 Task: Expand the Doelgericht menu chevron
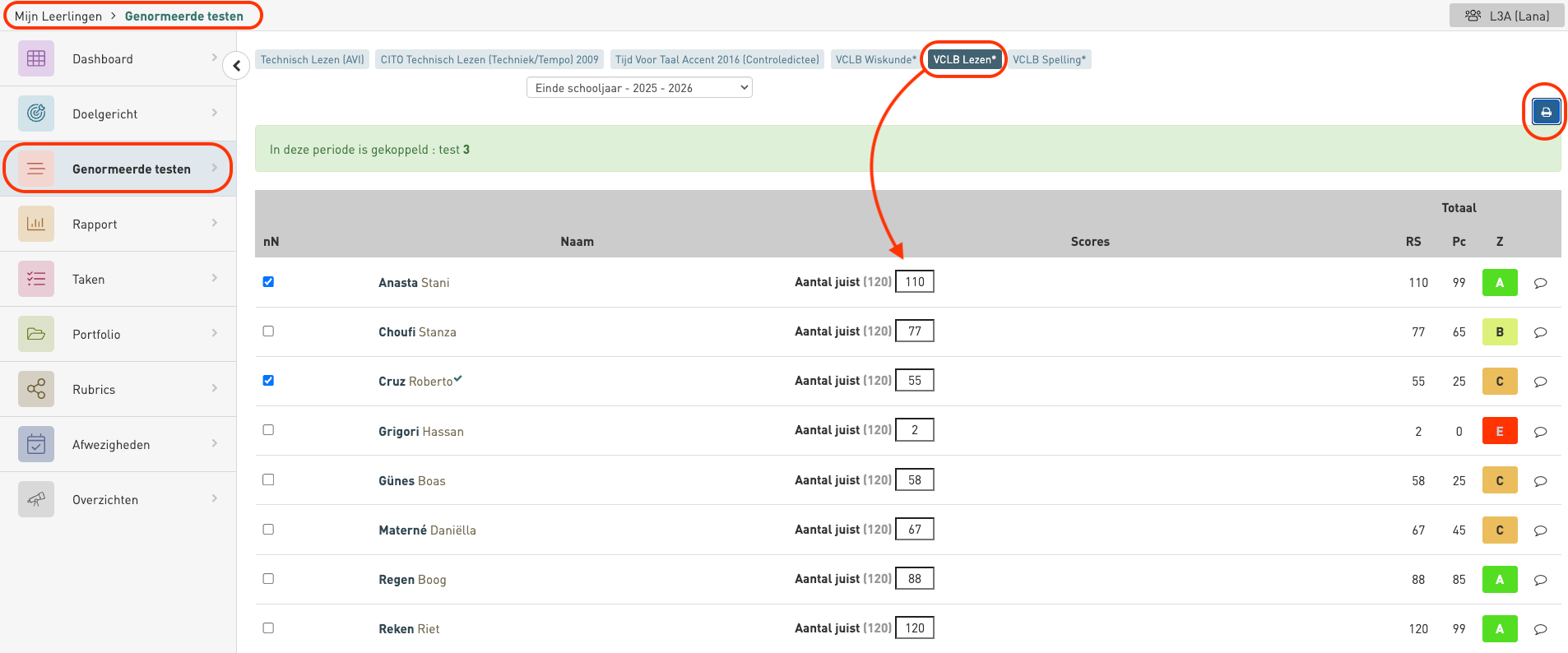(215, 113)
